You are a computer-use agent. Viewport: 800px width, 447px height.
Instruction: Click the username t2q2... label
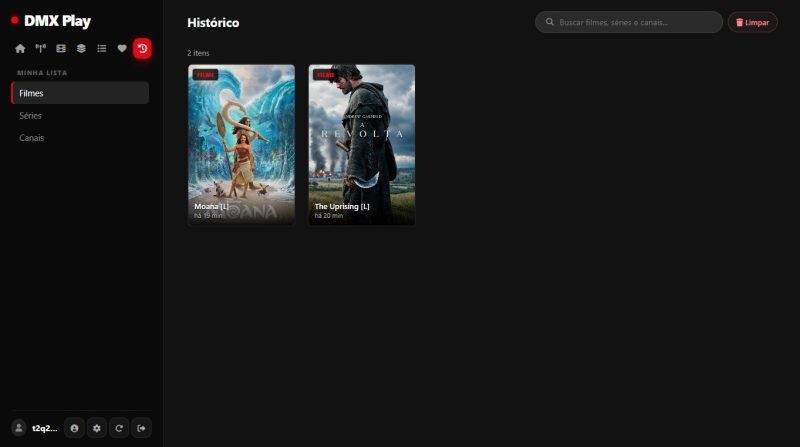(x=45, y=428)
